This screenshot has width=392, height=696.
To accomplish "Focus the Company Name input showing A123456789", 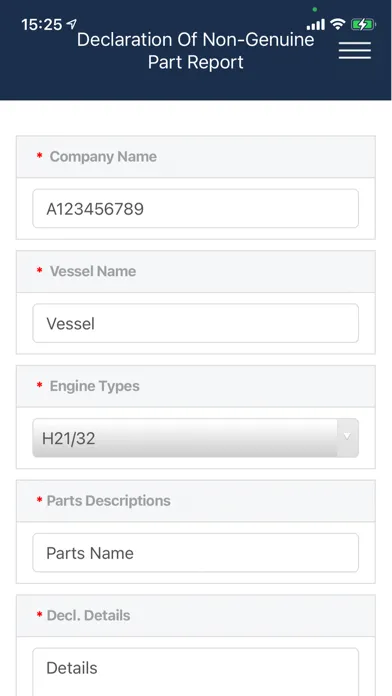I will (x=195, y=209).
